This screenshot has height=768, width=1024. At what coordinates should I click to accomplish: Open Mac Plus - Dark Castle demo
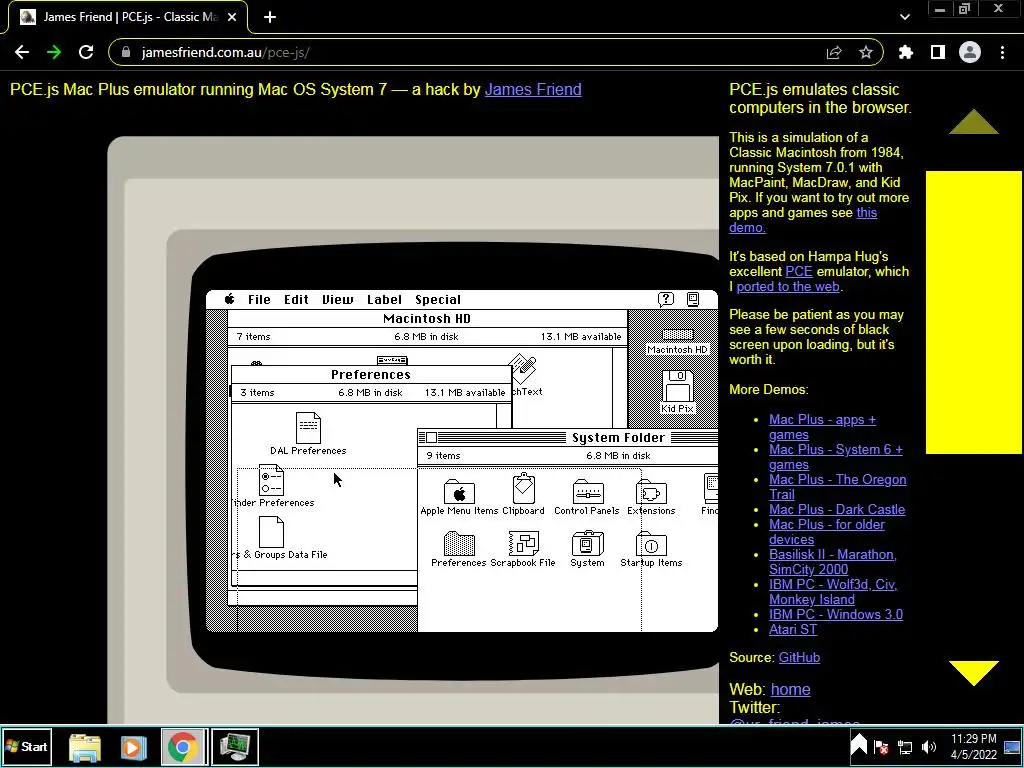837,509
